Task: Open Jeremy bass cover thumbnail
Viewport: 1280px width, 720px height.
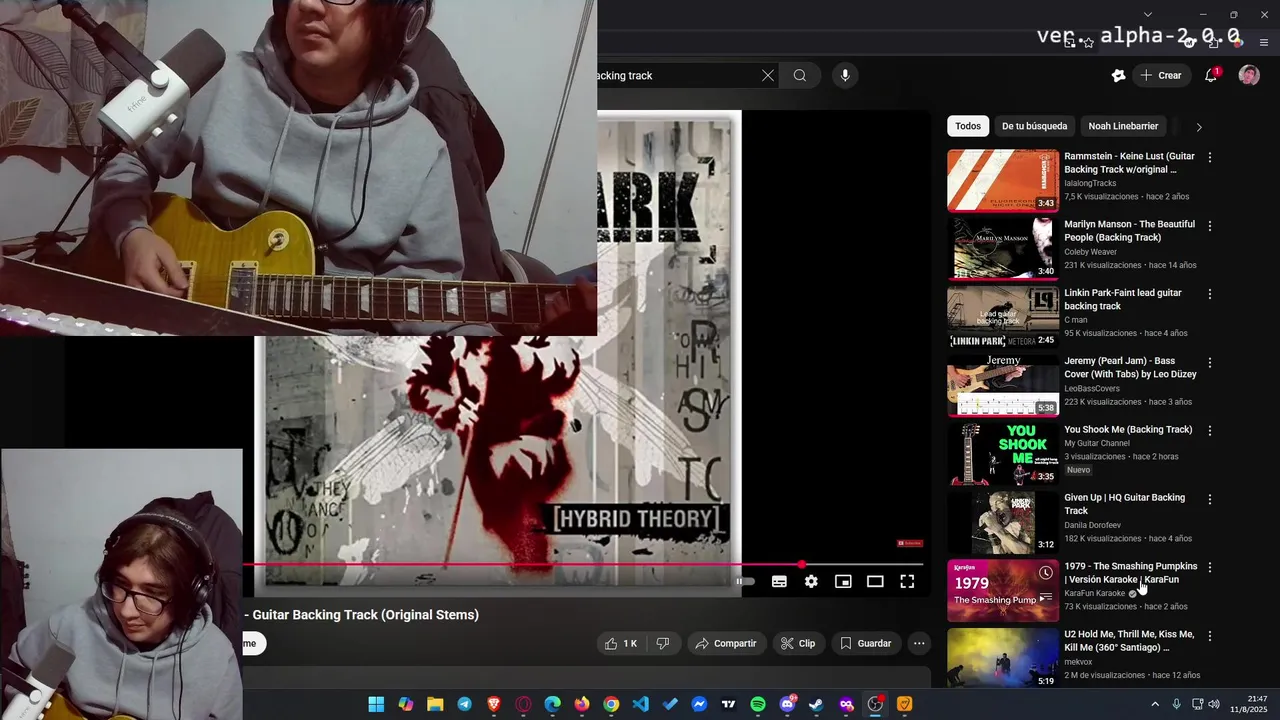Action: 1003,385
